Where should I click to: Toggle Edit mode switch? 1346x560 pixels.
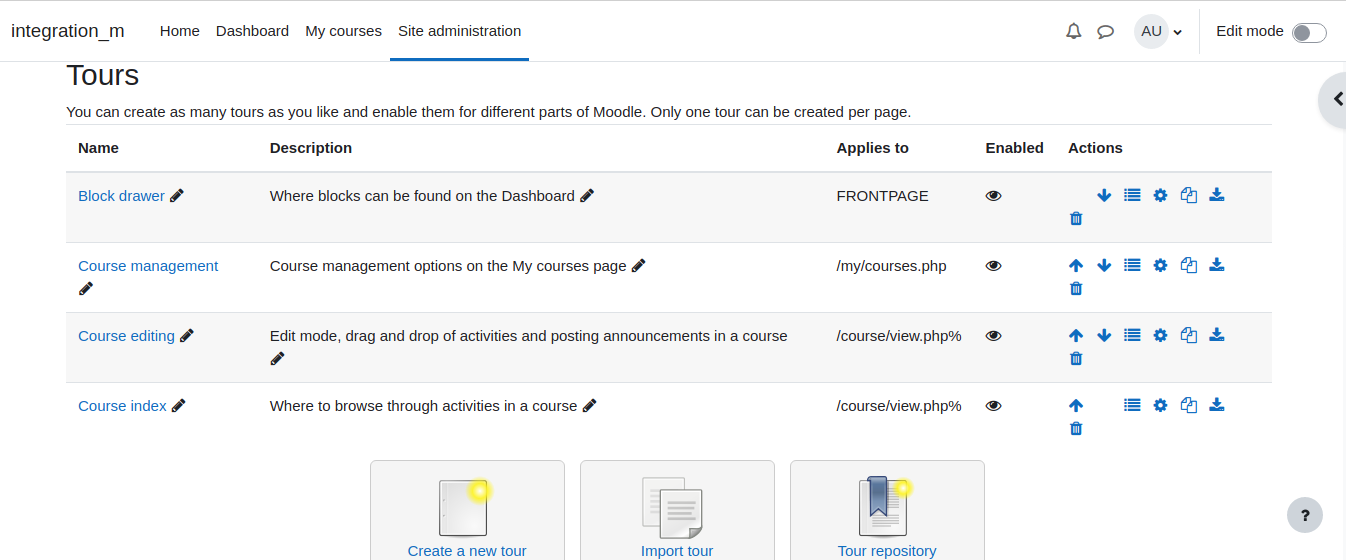pyautogui.click(x=1309, y=32)
